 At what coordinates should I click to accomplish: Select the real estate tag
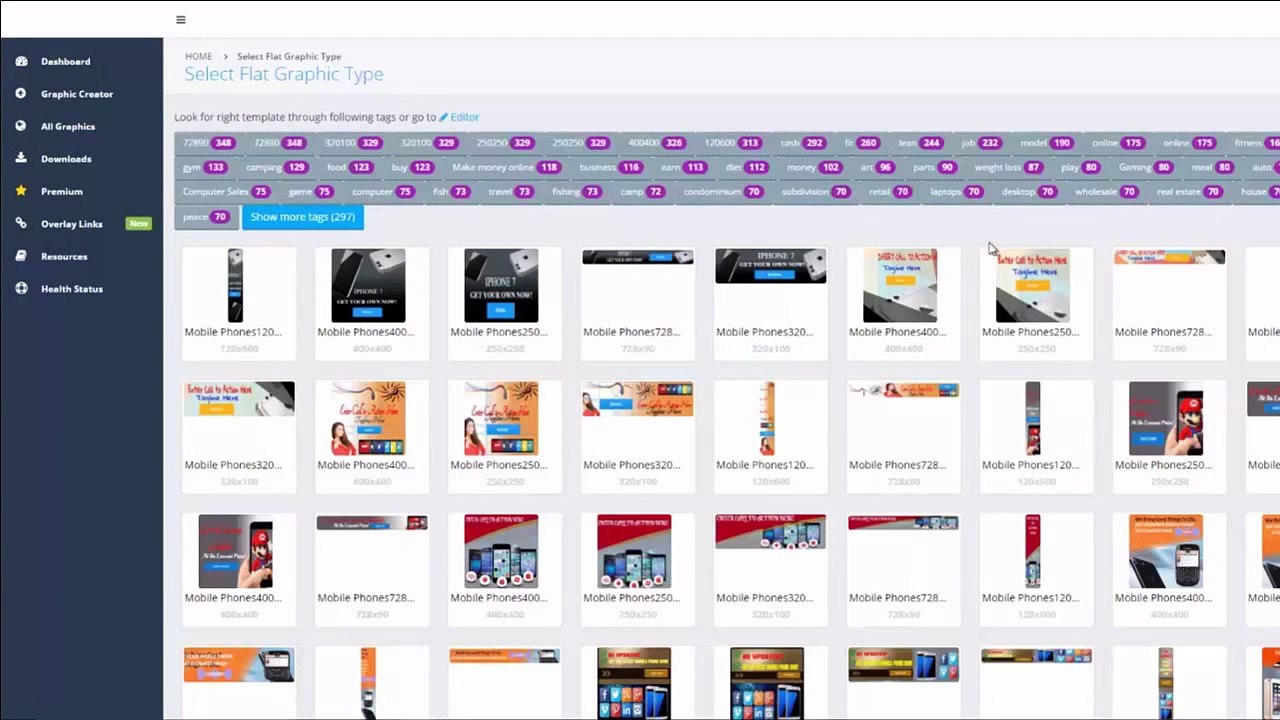pyautogui.click(x=1189, y=191)
